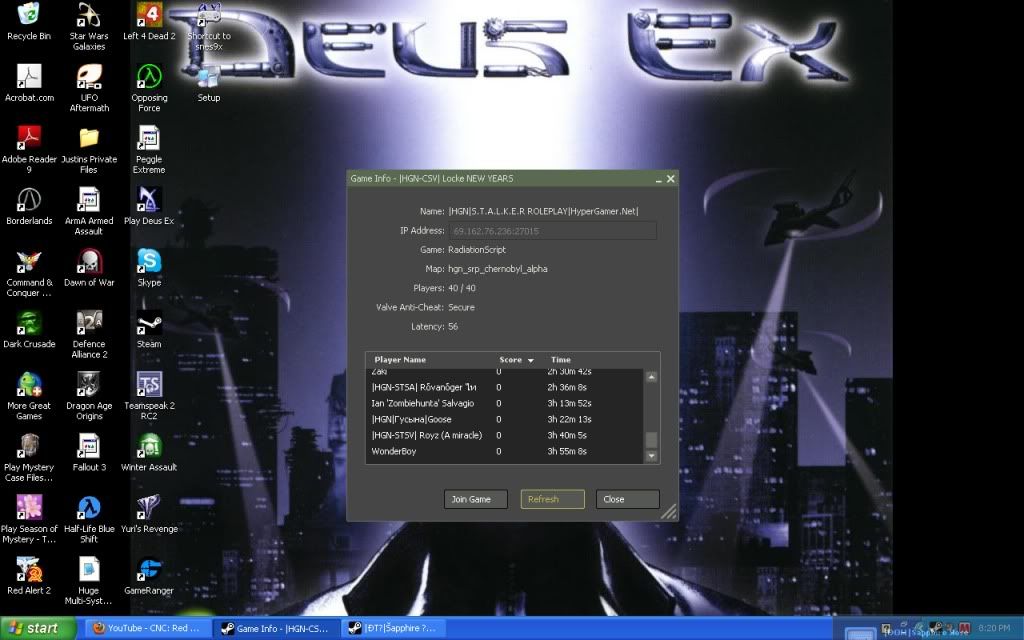Select the Steam desktop icon
This screenshot has height=640, width=1024.
coord(149,329)
